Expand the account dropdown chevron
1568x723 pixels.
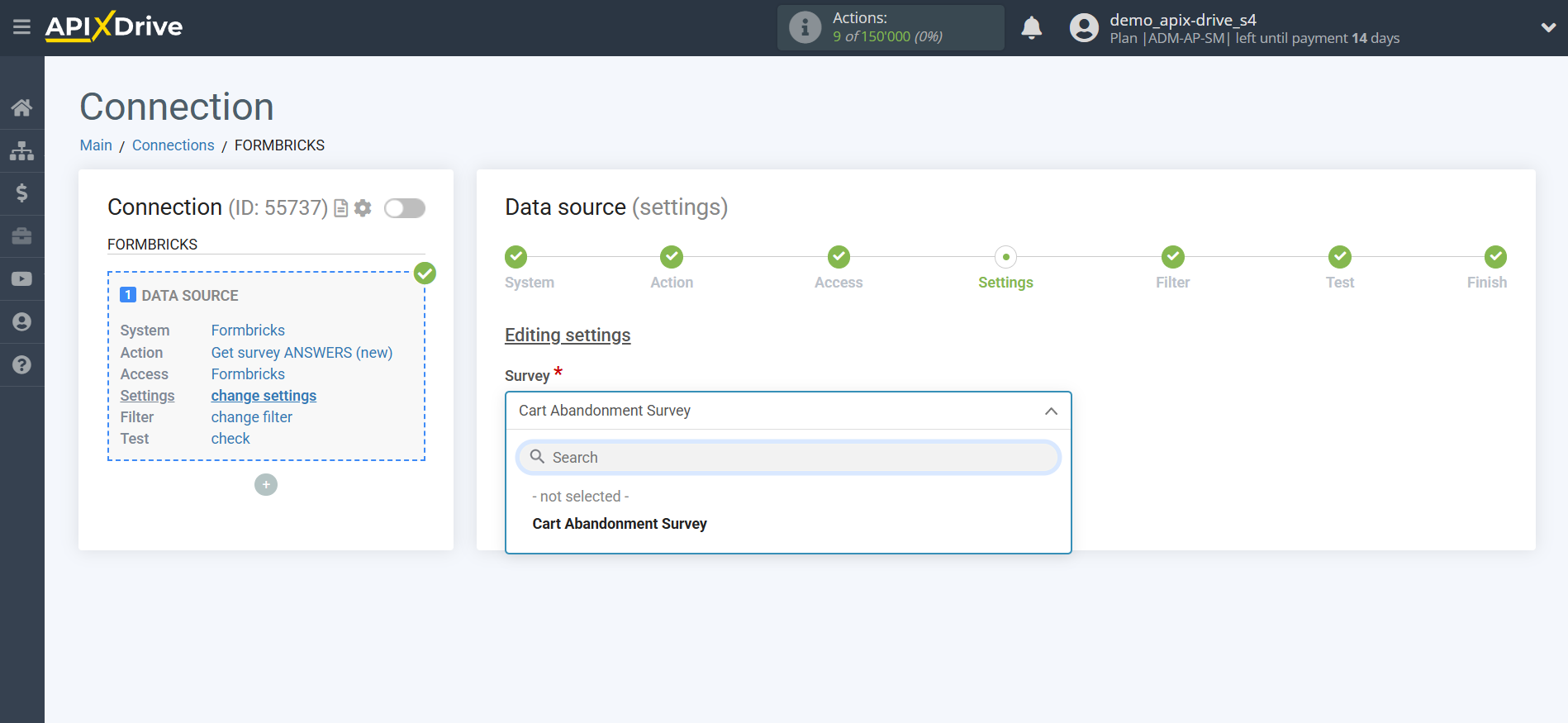[x=1548, y=27]
